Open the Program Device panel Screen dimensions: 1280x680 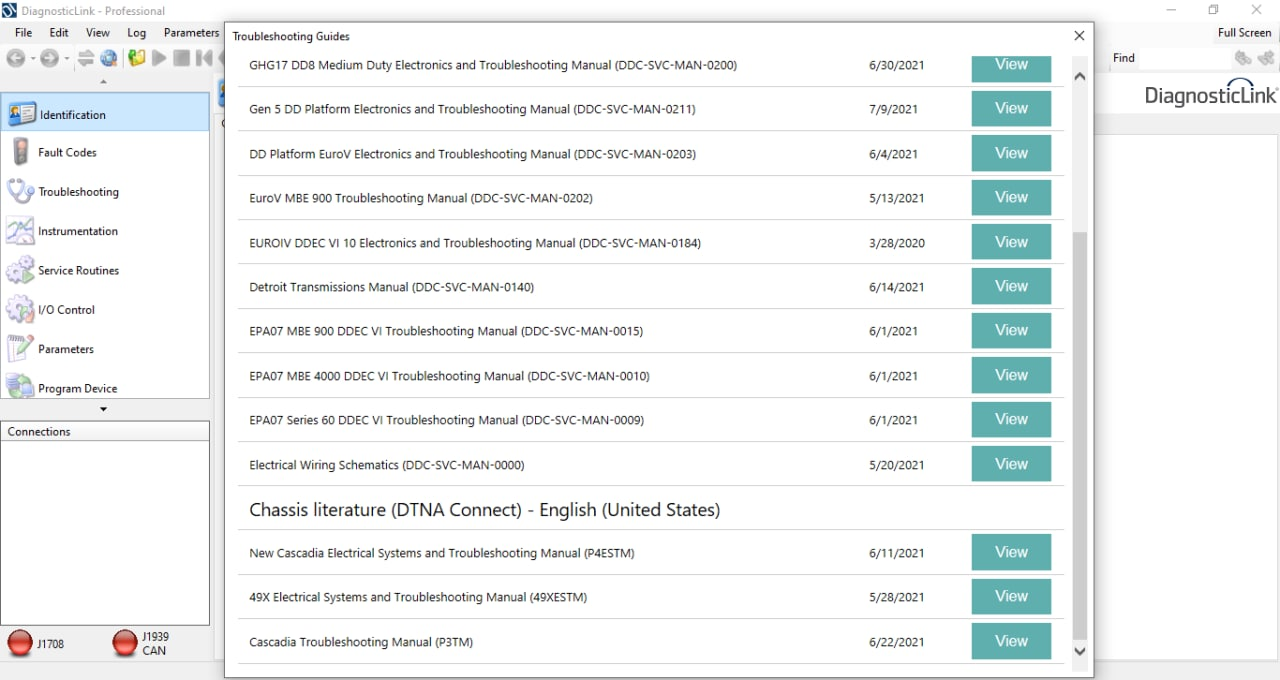[x=105, y=387]
